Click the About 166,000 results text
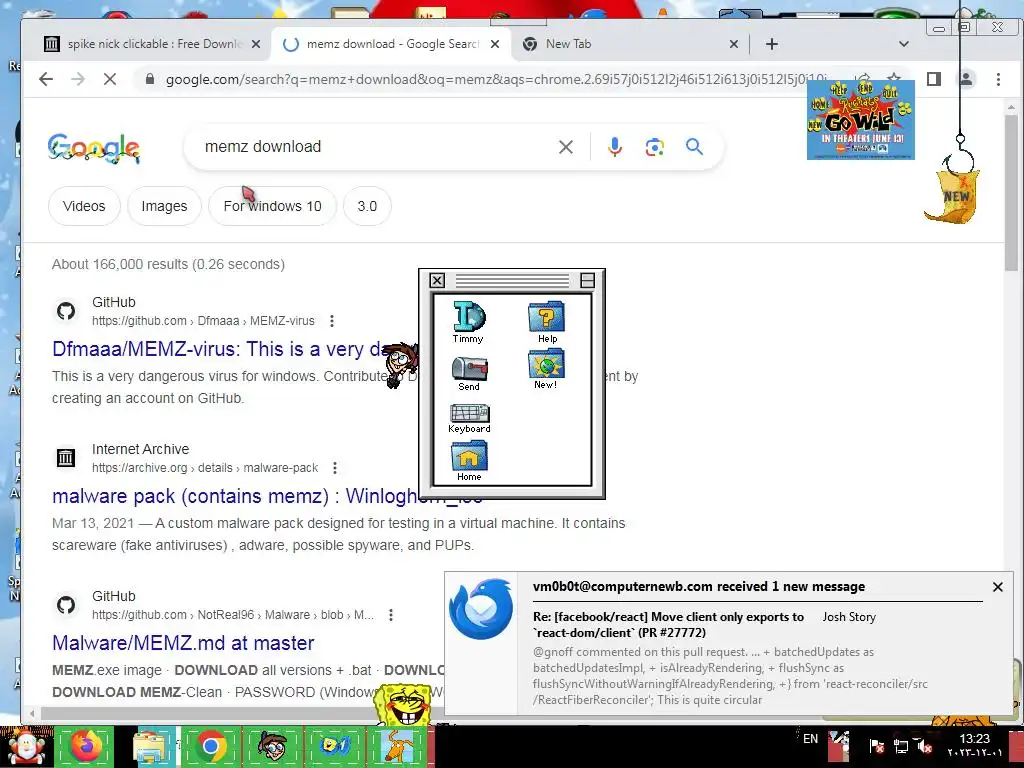 tap(168, 264)
